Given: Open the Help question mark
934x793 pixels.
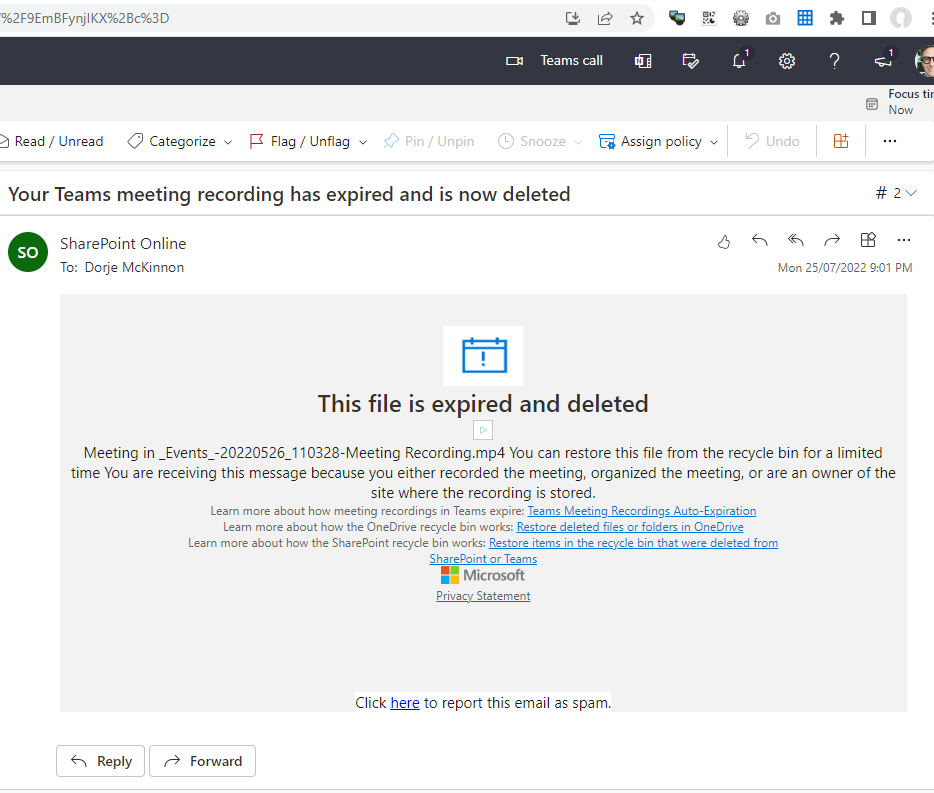Looking at the screenshot, I should pos(835,61).
